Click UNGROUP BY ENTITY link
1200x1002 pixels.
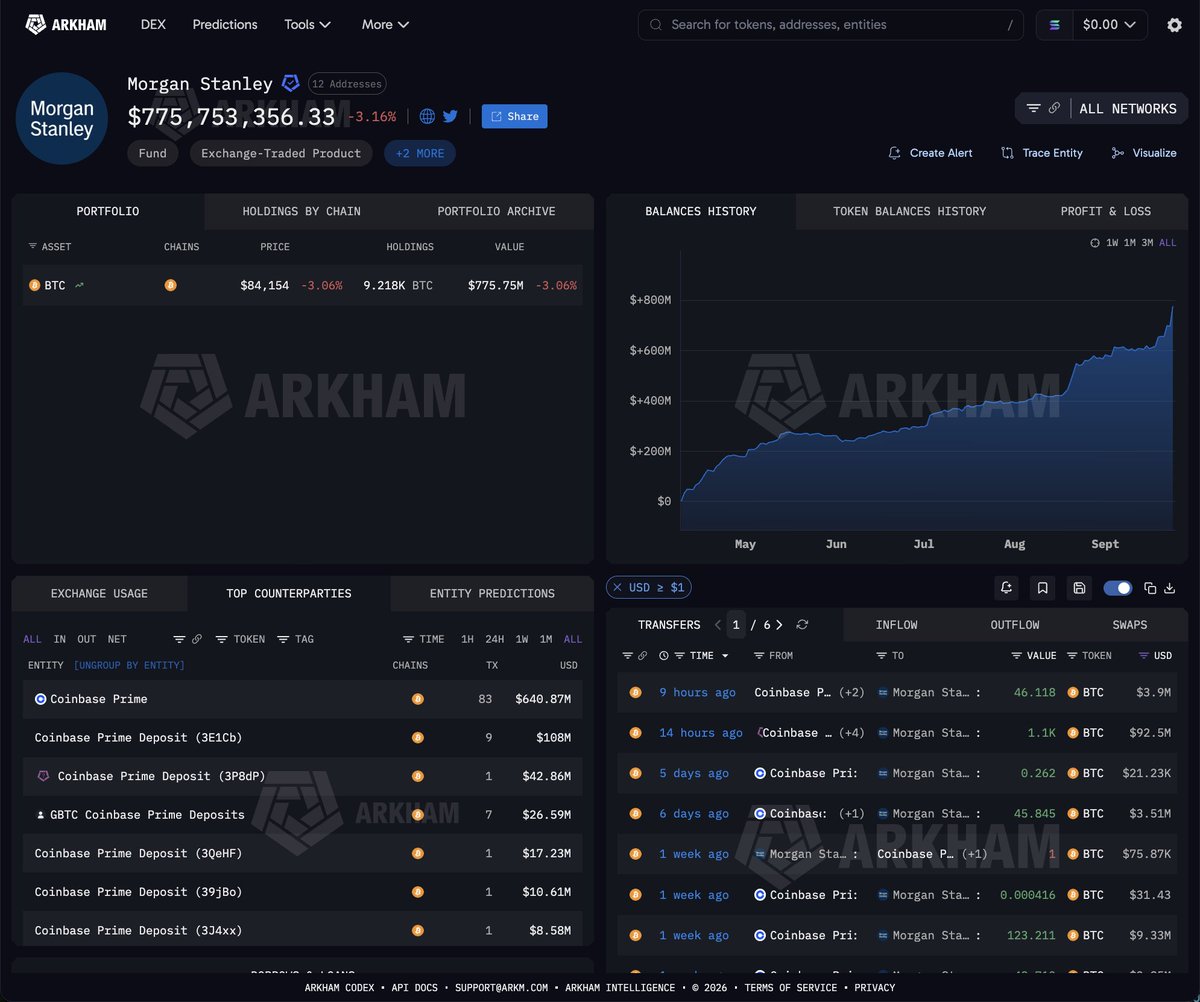(129, 665)
